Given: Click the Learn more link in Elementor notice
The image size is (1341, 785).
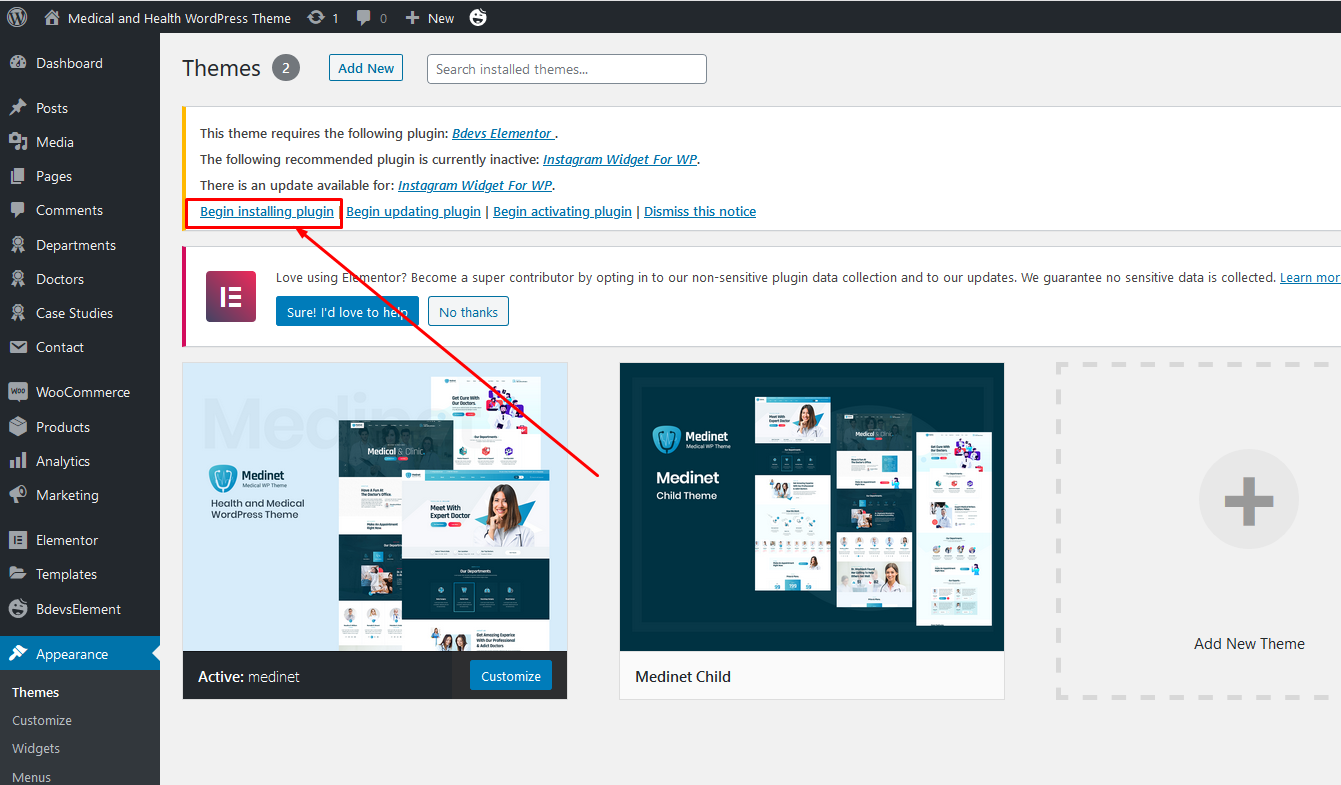Looking at the screenshot, I should tap(1310, 277).
